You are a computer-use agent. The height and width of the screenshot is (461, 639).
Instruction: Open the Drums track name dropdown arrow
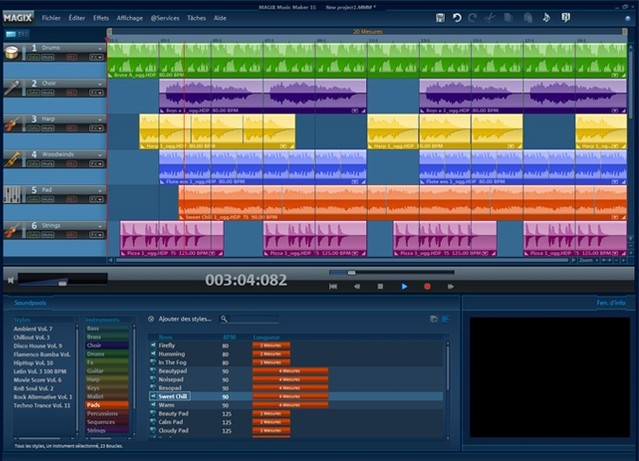100,49
